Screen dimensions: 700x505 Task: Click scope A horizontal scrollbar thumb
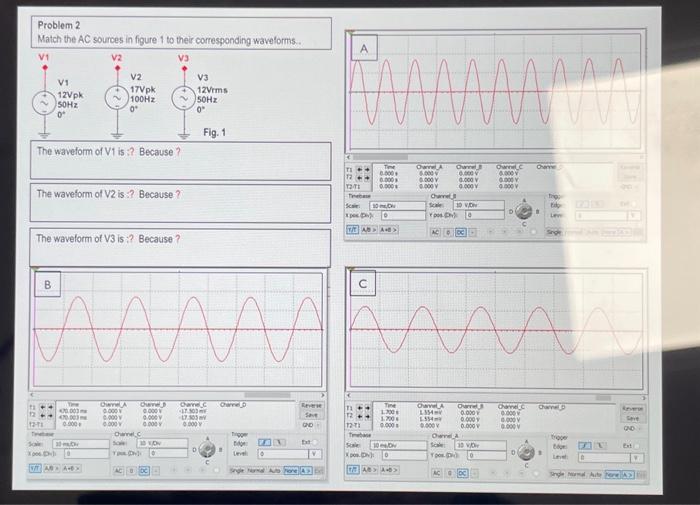[380, 157]
